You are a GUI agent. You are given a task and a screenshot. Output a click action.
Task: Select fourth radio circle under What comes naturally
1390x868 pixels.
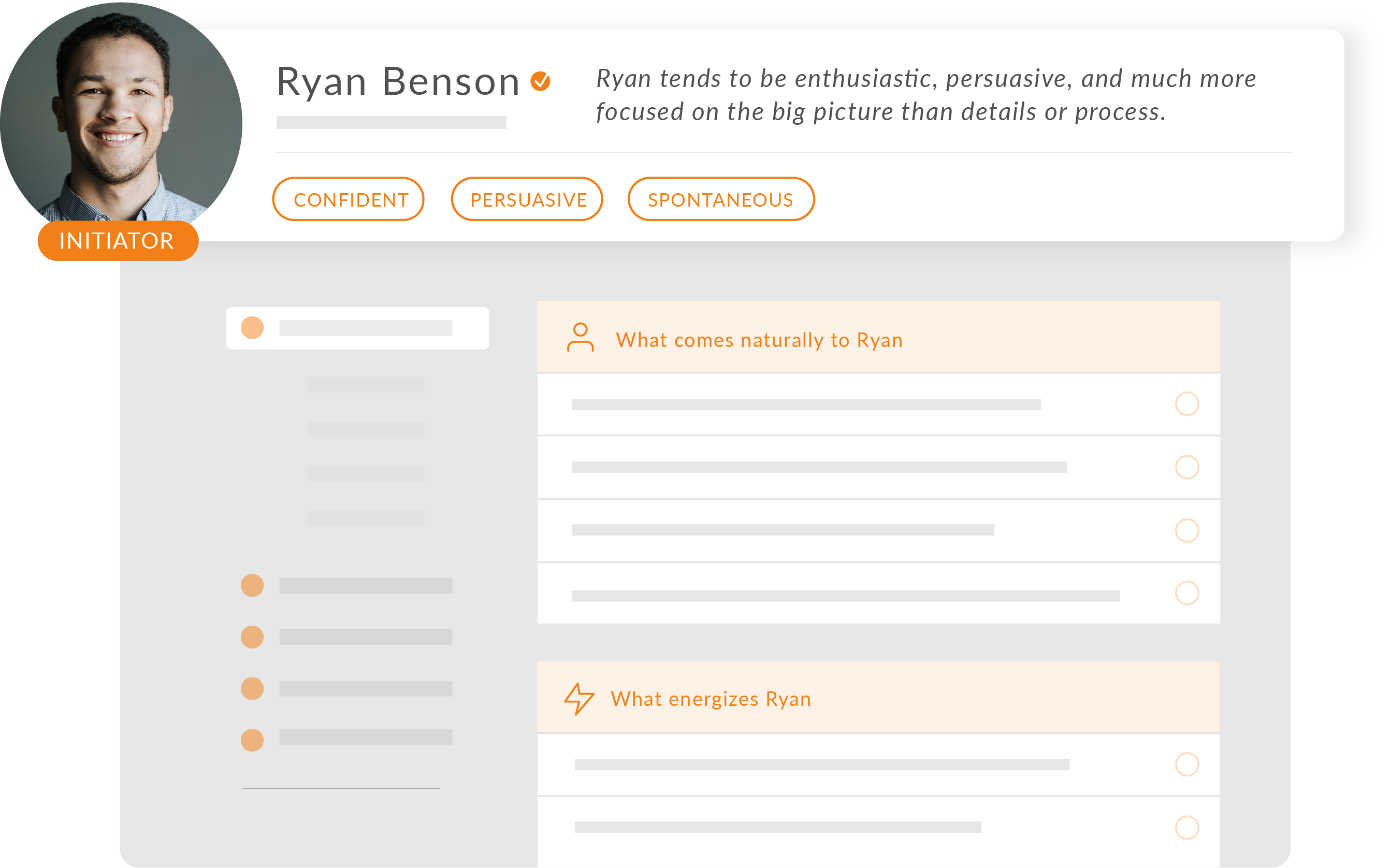click(x=1187, y=592)
